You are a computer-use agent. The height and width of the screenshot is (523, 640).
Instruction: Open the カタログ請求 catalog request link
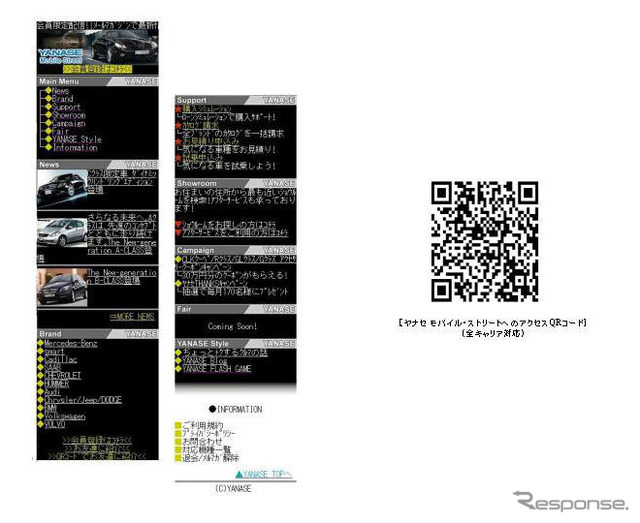click(x=200, y=125)
